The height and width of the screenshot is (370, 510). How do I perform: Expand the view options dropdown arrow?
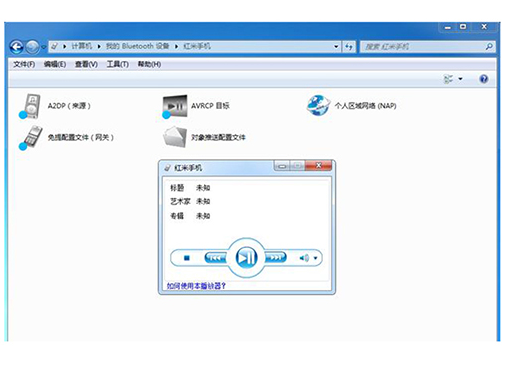460,79
